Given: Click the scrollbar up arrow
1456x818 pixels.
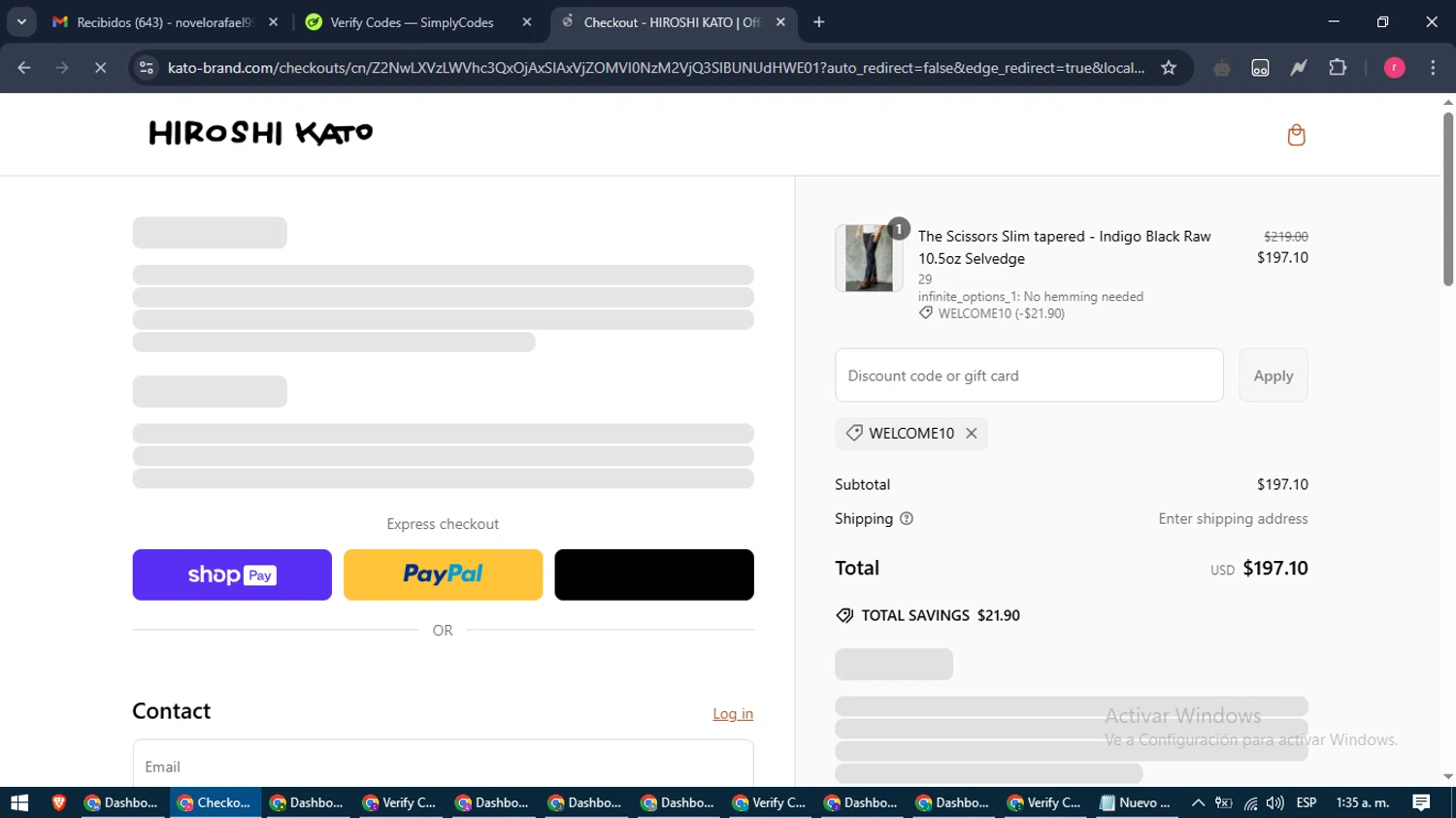Looking at the screenshot, I should pos(1448,102).
